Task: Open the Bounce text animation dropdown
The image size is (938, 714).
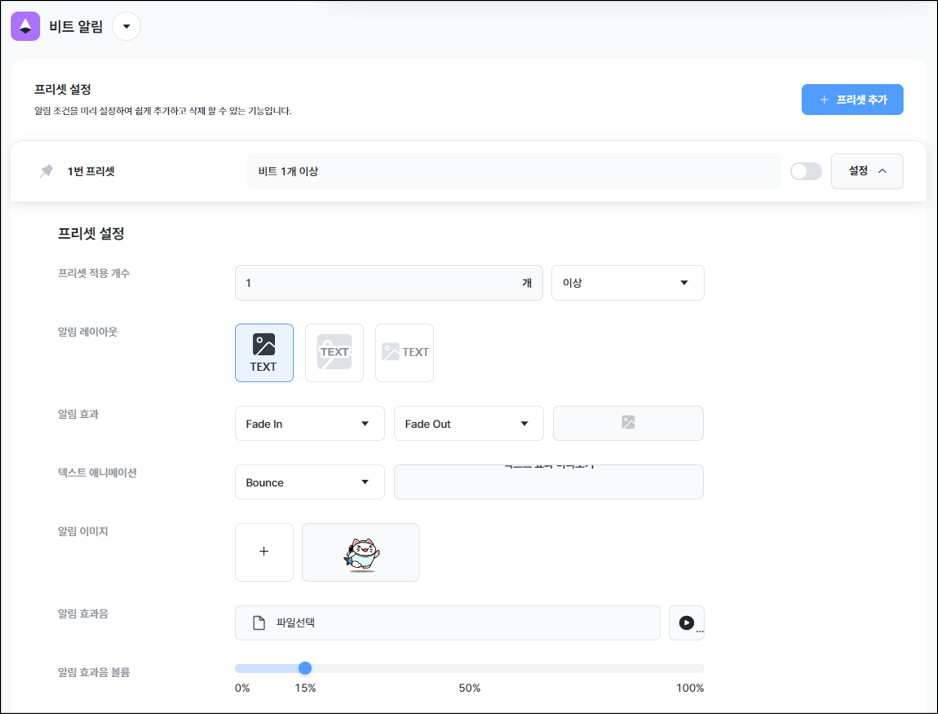Action: pyautogui.click(x=309, y=482)
